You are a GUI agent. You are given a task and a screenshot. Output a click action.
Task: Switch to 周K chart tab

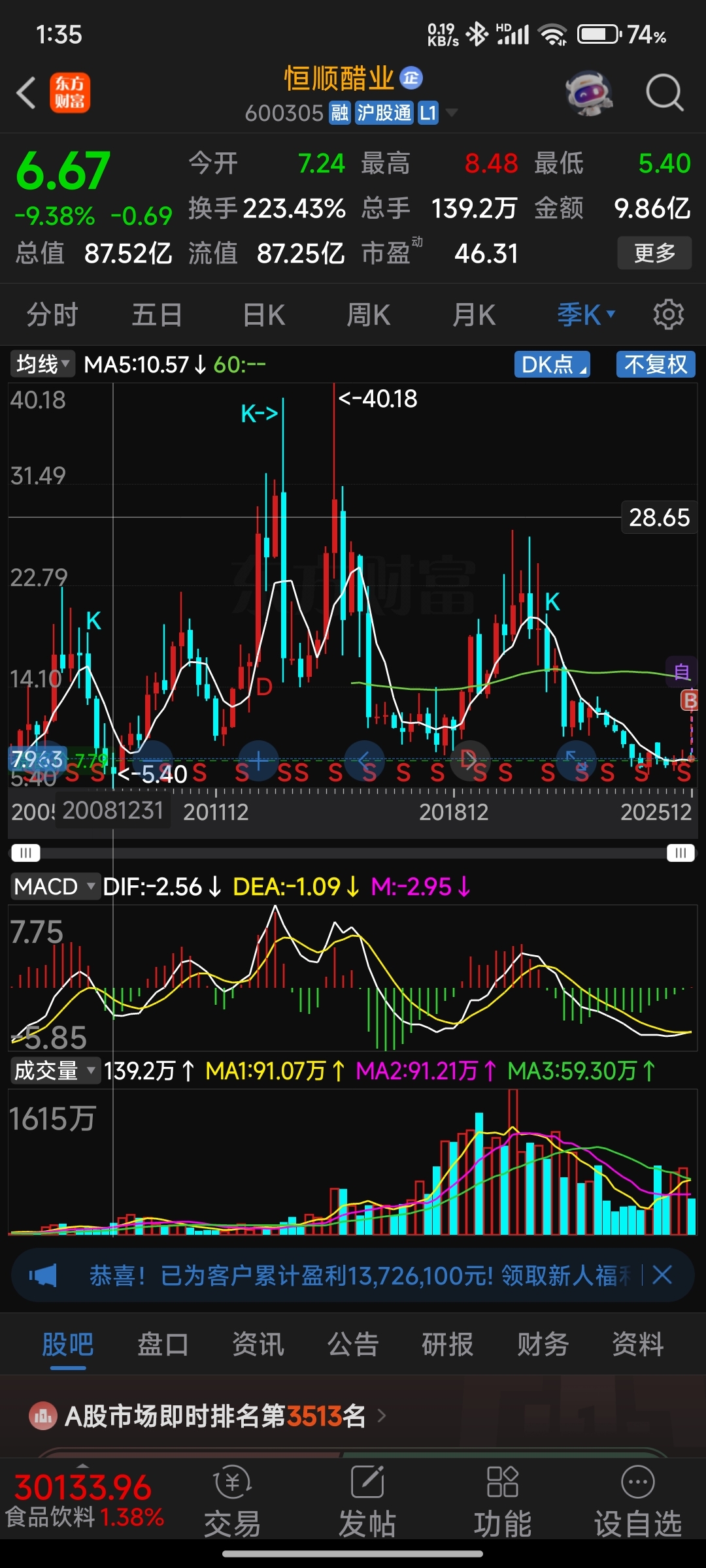[368, 315]
